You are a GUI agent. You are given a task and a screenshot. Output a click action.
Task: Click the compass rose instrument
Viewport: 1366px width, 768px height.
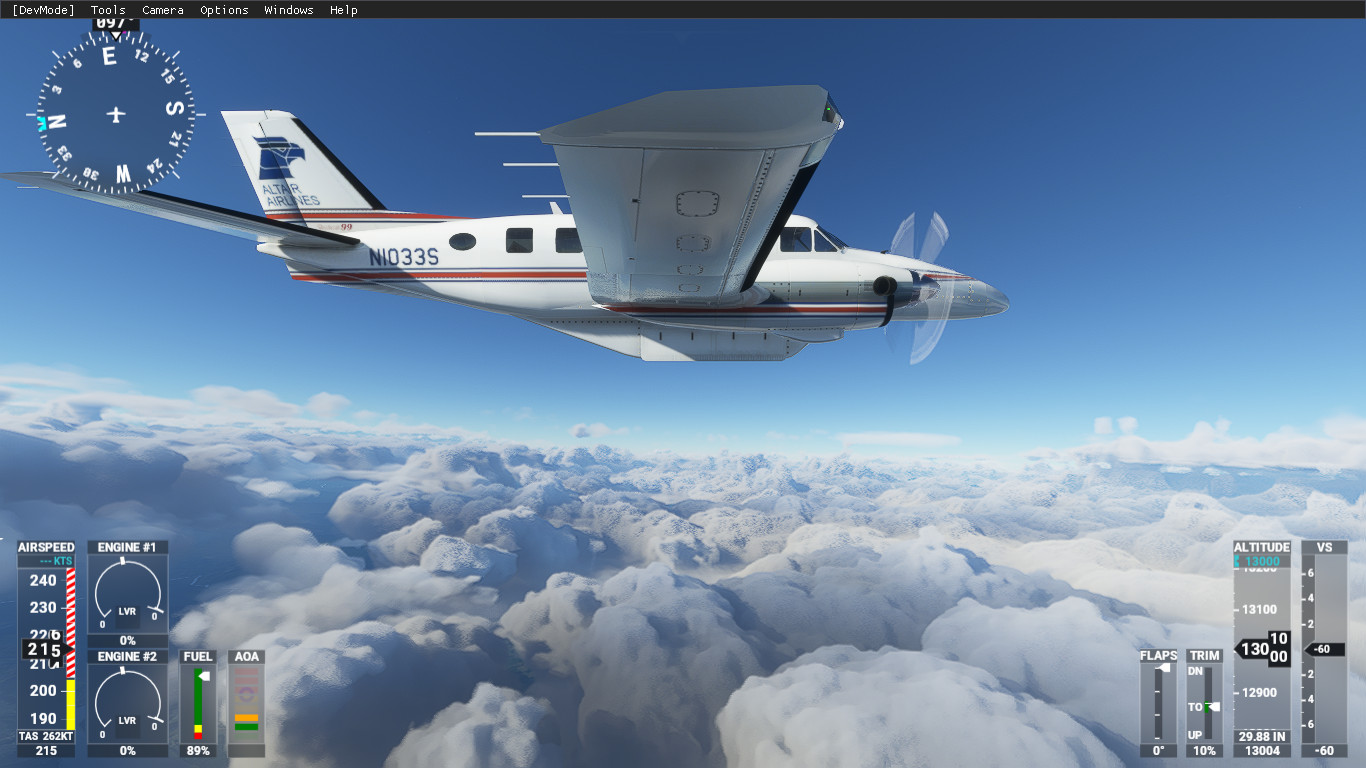pyautogui.click(x=113, y=113)
